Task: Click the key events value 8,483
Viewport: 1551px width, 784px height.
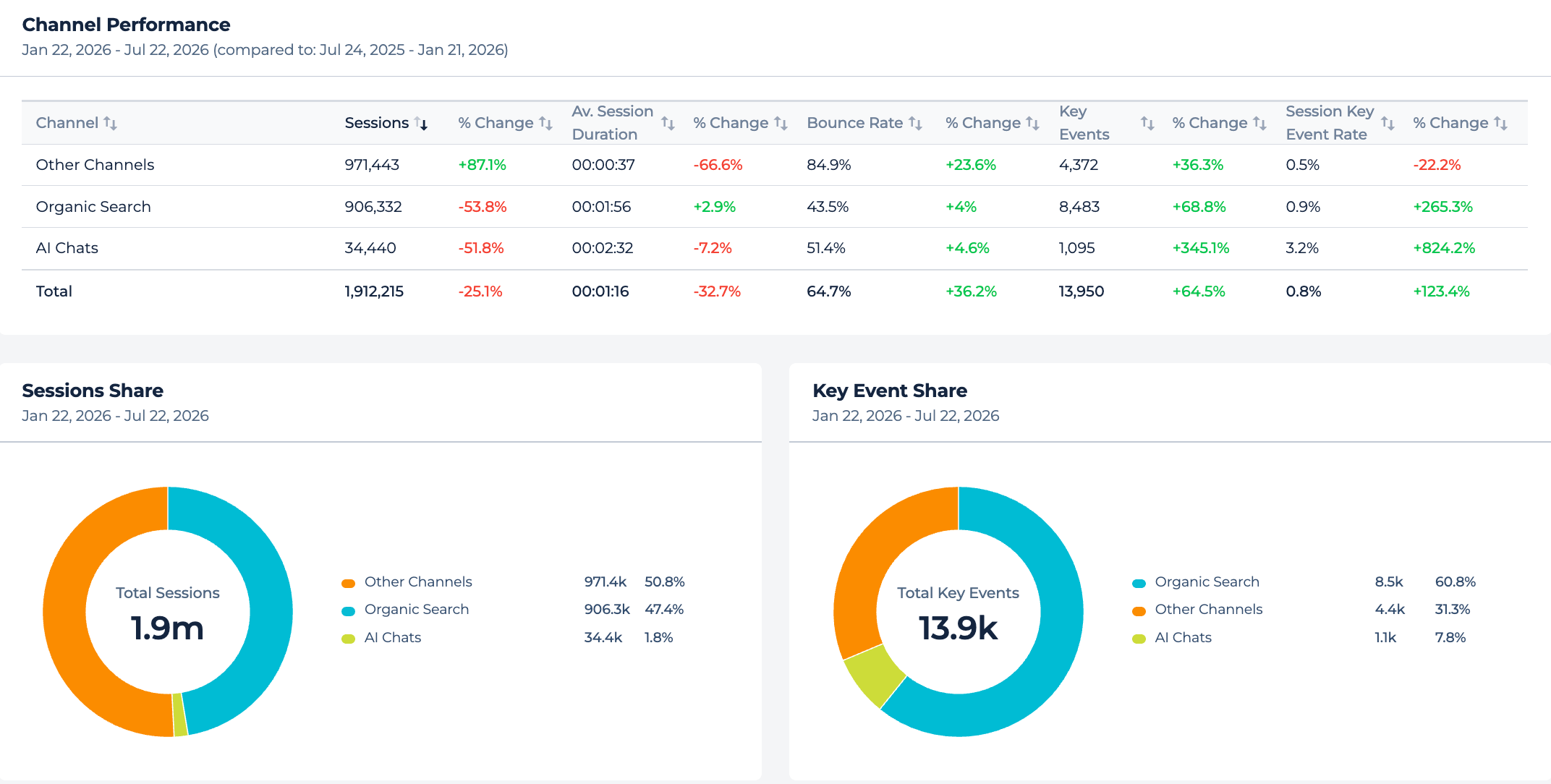Action: point(1079,207)
